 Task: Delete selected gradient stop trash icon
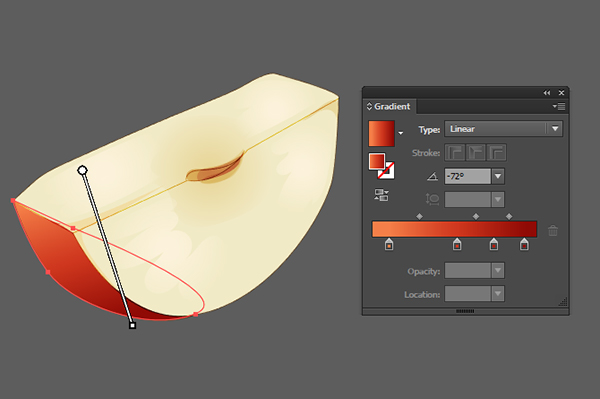pos(553,230)
